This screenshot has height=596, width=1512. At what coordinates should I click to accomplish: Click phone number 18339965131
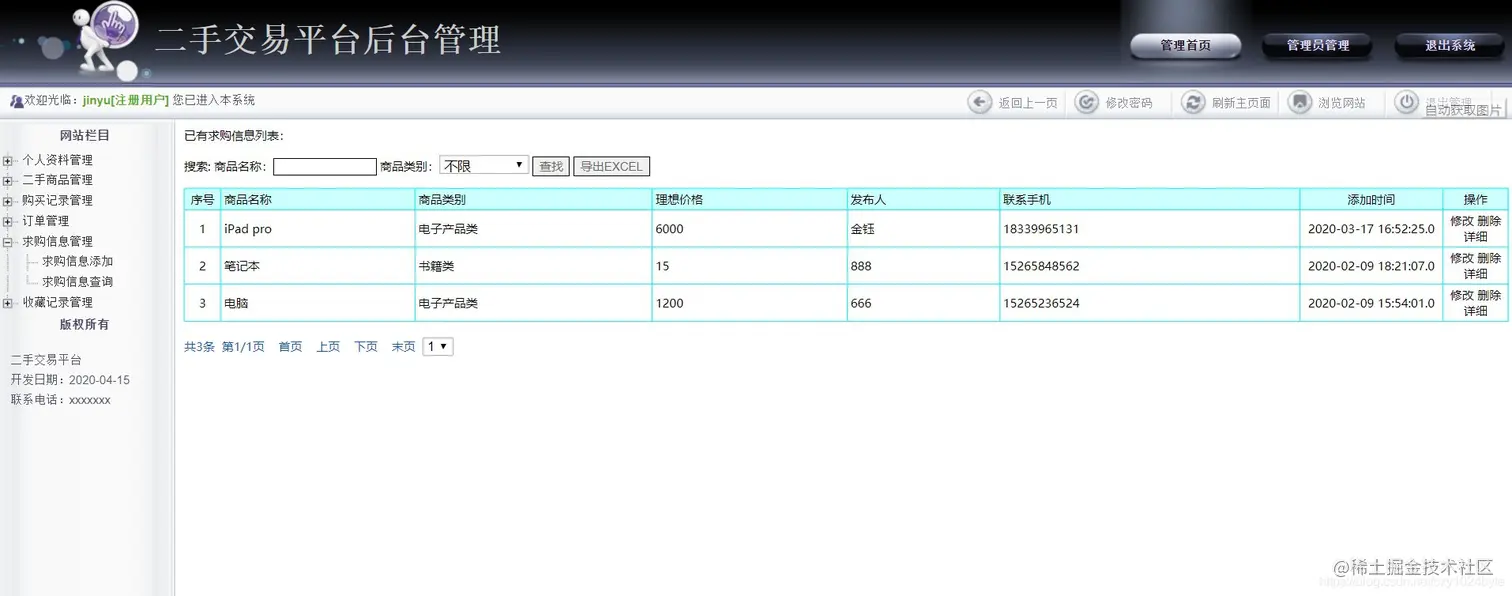(x=1041, y=229)
